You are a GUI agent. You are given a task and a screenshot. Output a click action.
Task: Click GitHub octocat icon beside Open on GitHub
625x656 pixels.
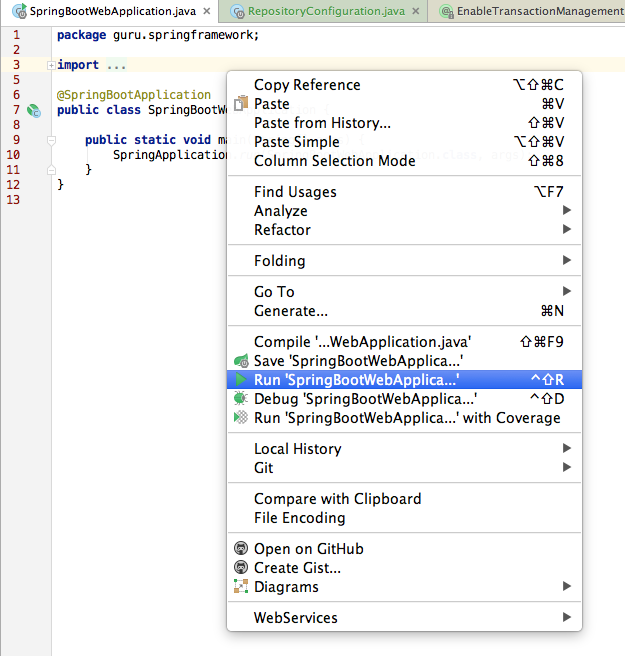pyautogui.click(x=241, y=548)
